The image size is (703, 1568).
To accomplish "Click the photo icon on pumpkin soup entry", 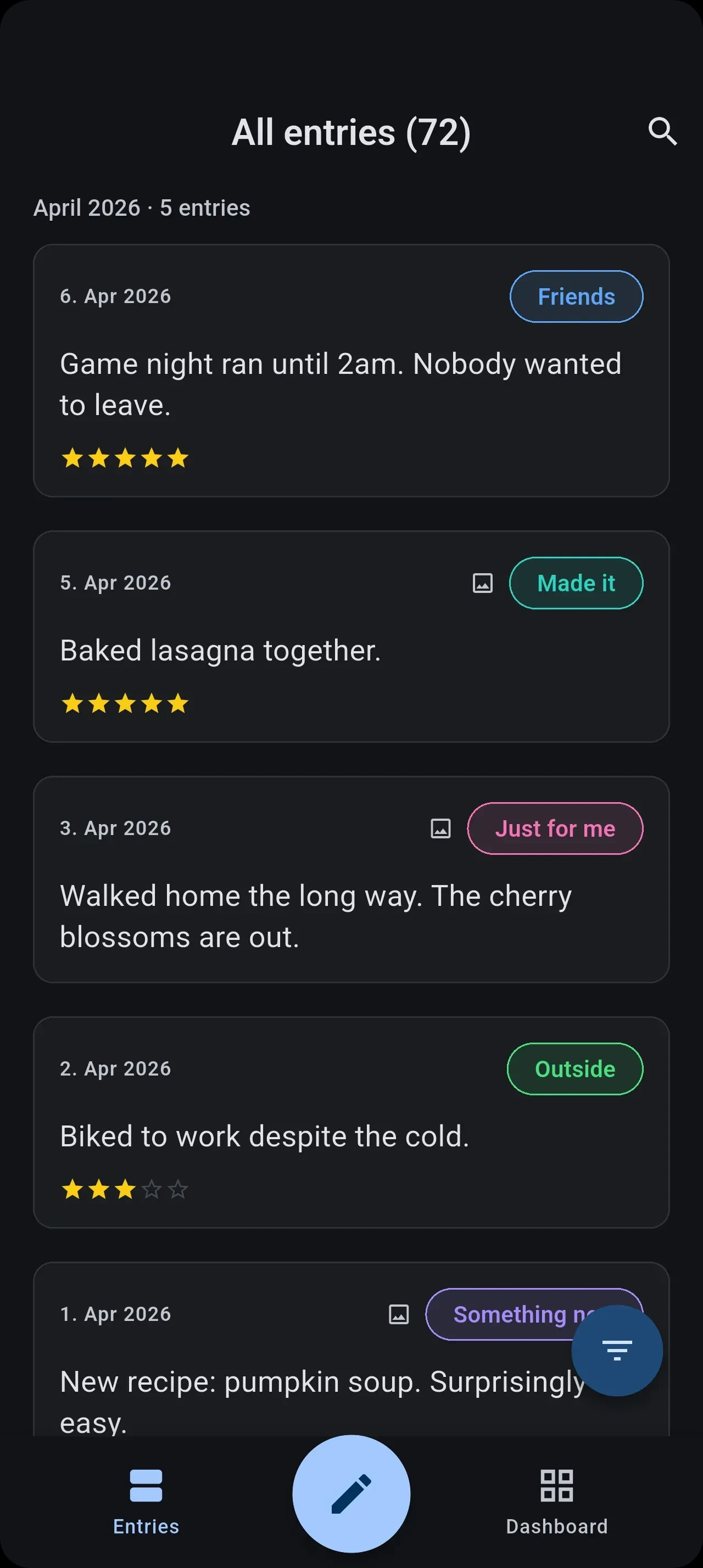I will (x=399, y=1315).
